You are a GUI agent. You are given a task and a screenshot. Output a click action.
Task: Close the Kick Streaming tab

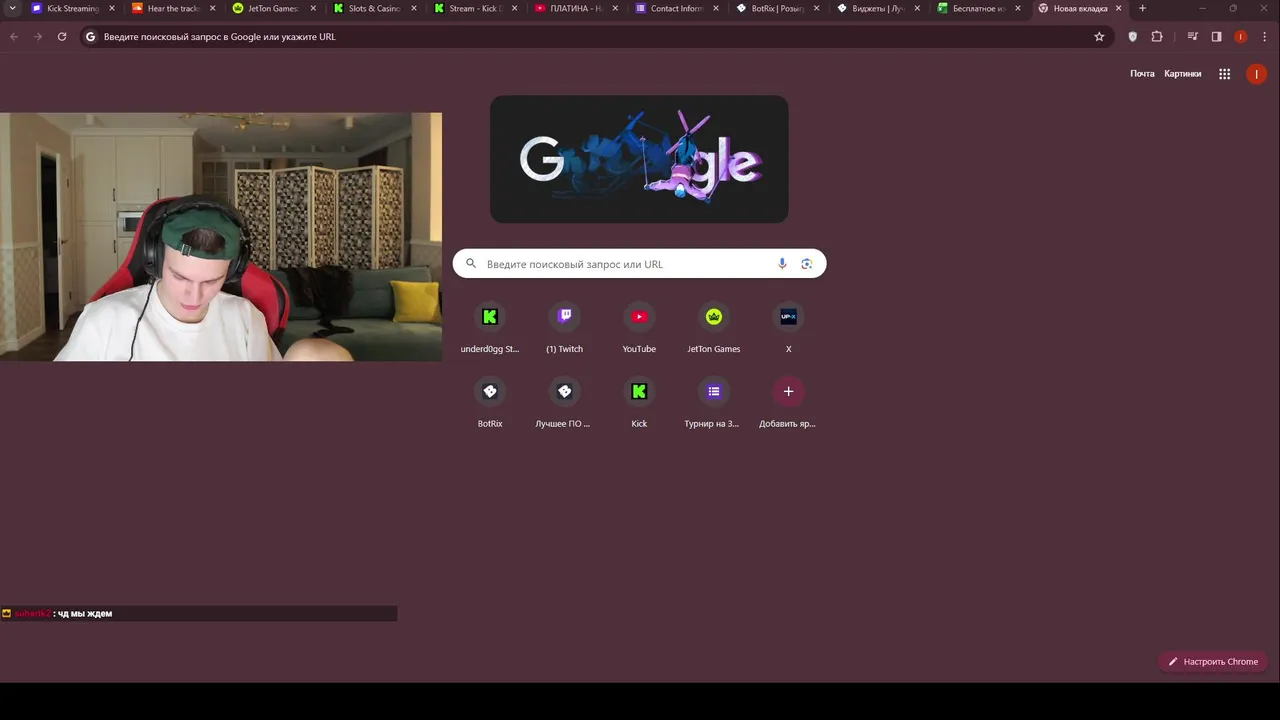(111, 8)
